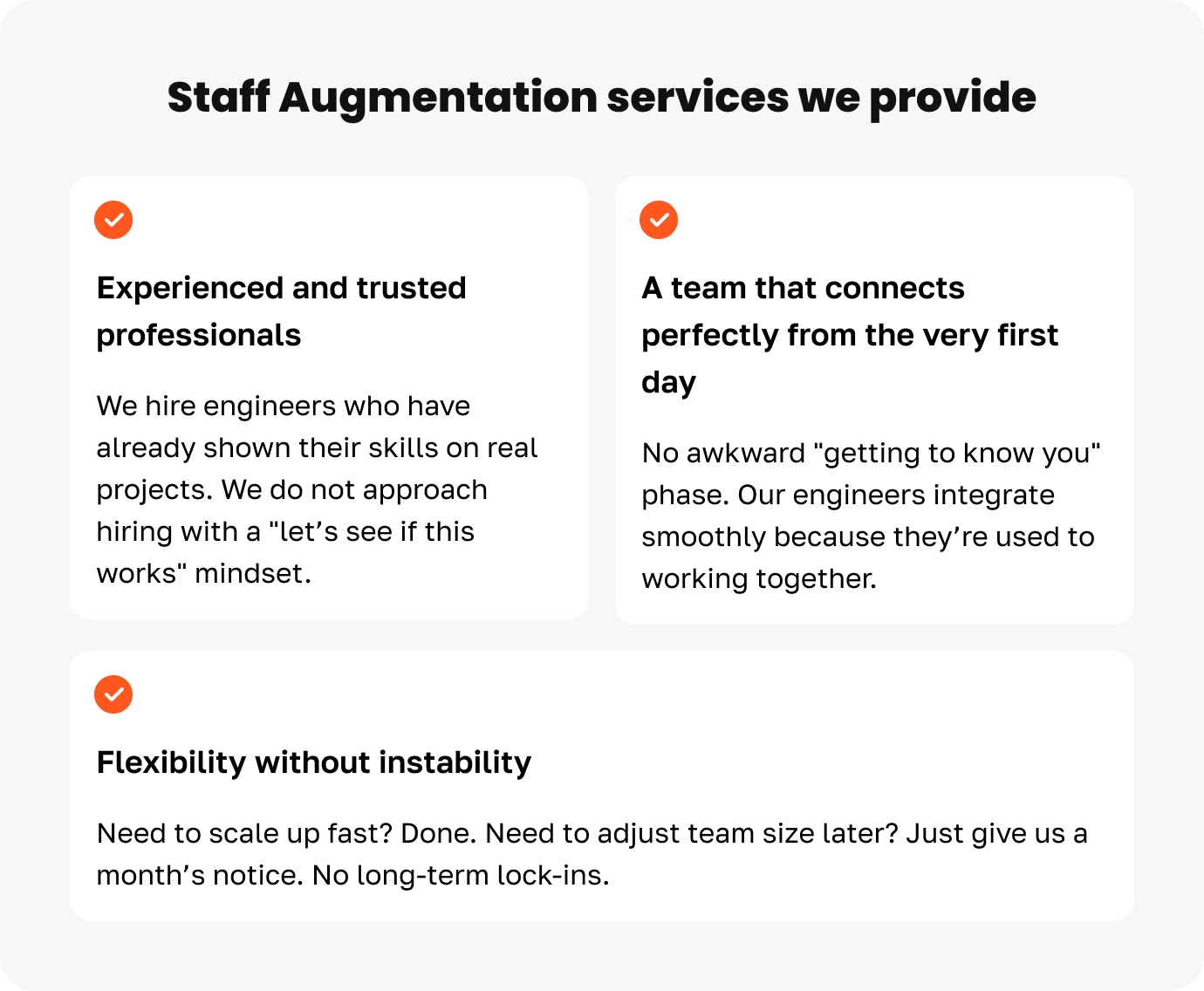The image size is (1204, 991).
Task: Click the orange checkmark above A team that connects
Action: click(x=659, y=220)
